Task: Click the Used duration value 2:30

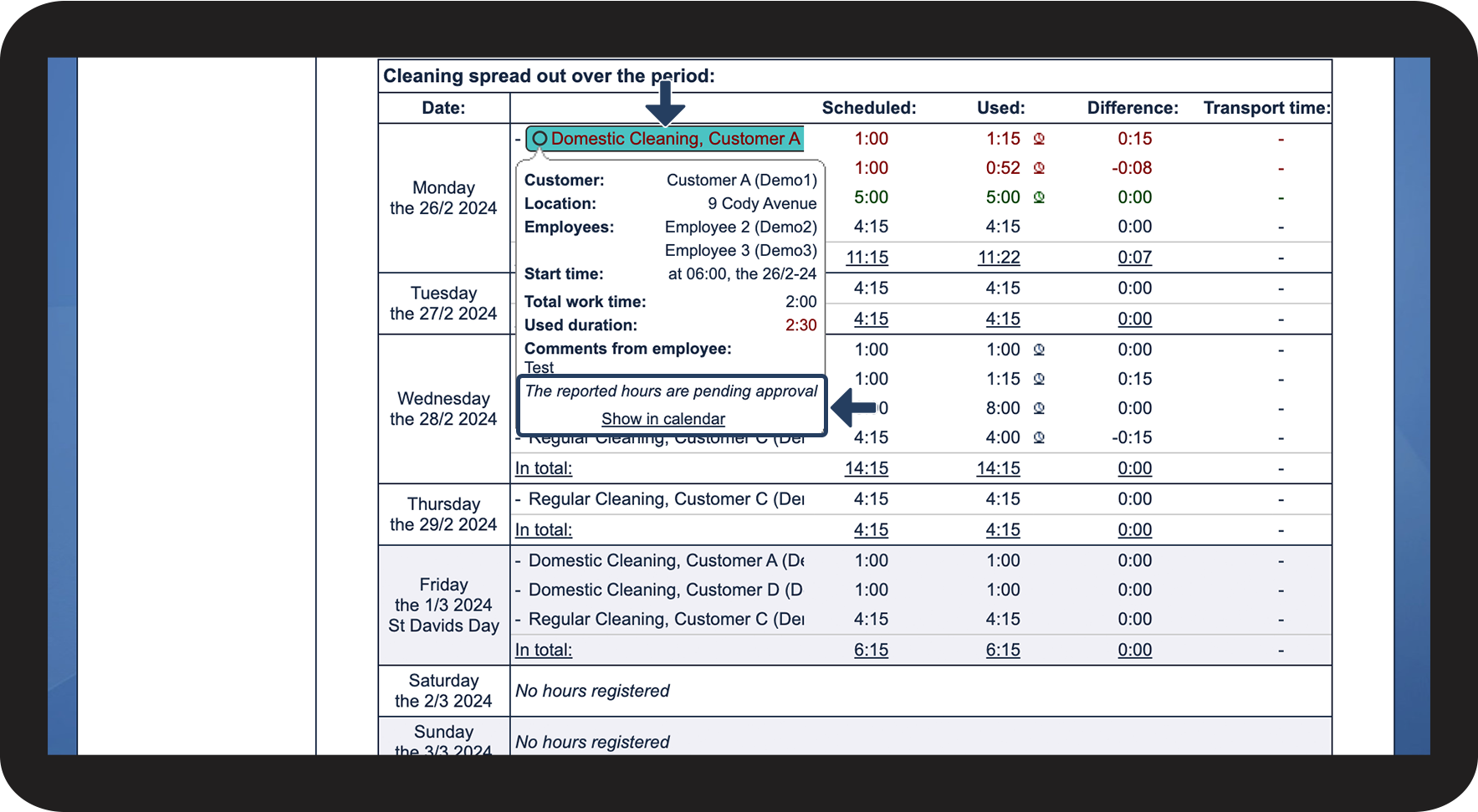Action: pos(801,325)
